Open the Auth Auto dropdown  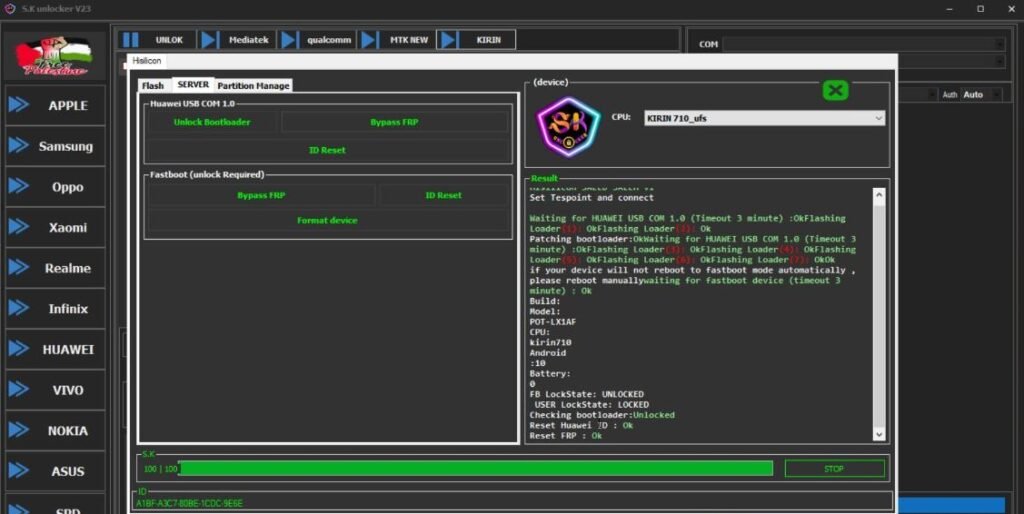[x=981, y=95]
